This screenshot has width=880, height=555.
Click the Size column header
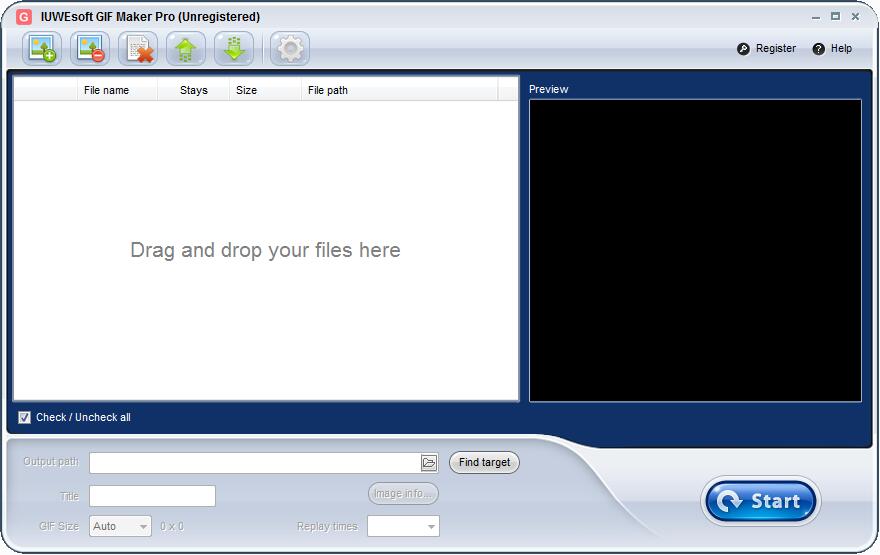[x=265, y=90]
